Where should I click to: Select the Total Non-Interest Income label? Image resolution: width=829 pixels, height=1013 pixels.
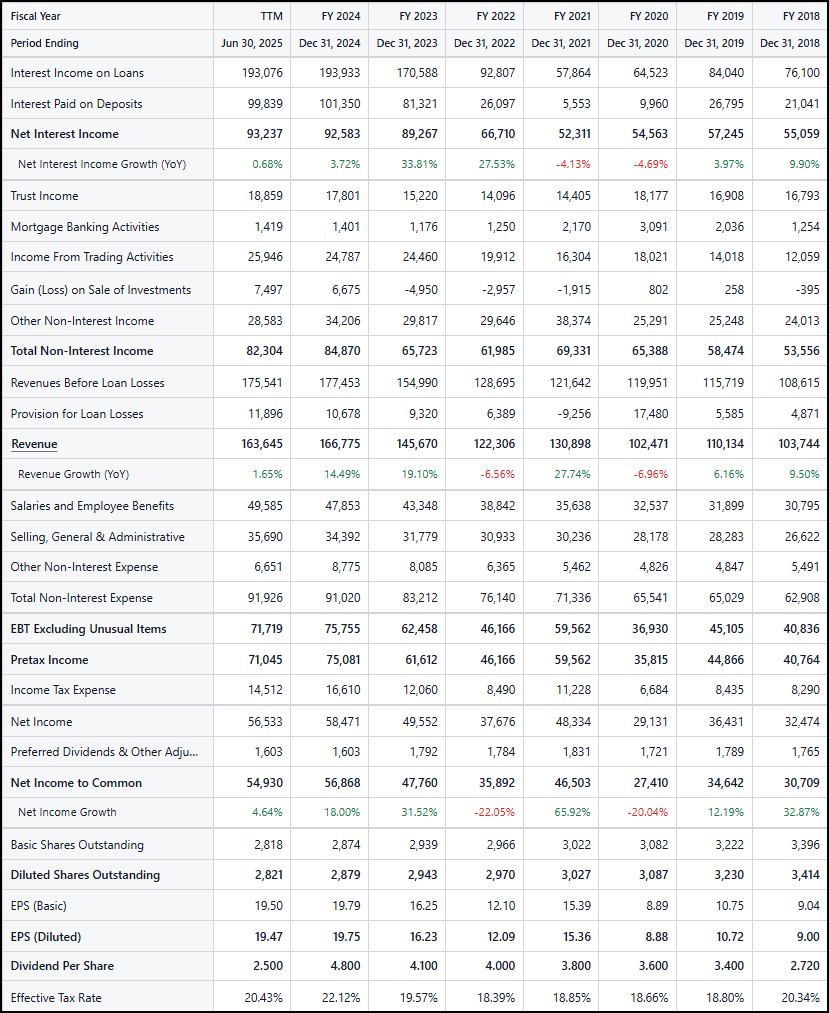(x=82, y=351)
